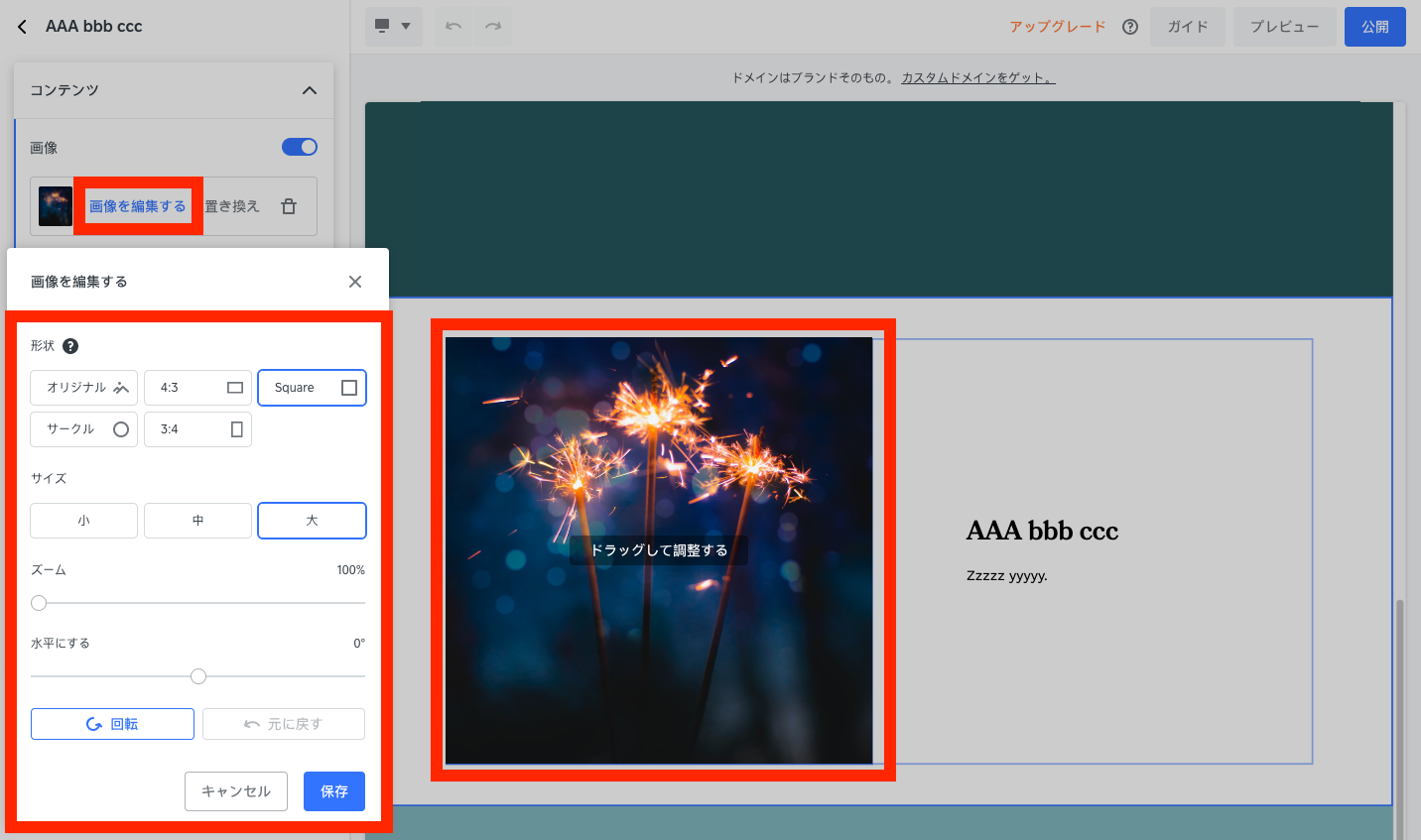Choose 中 image size
The height and width of the screenshot is (840, 1421).
(197, 521)
